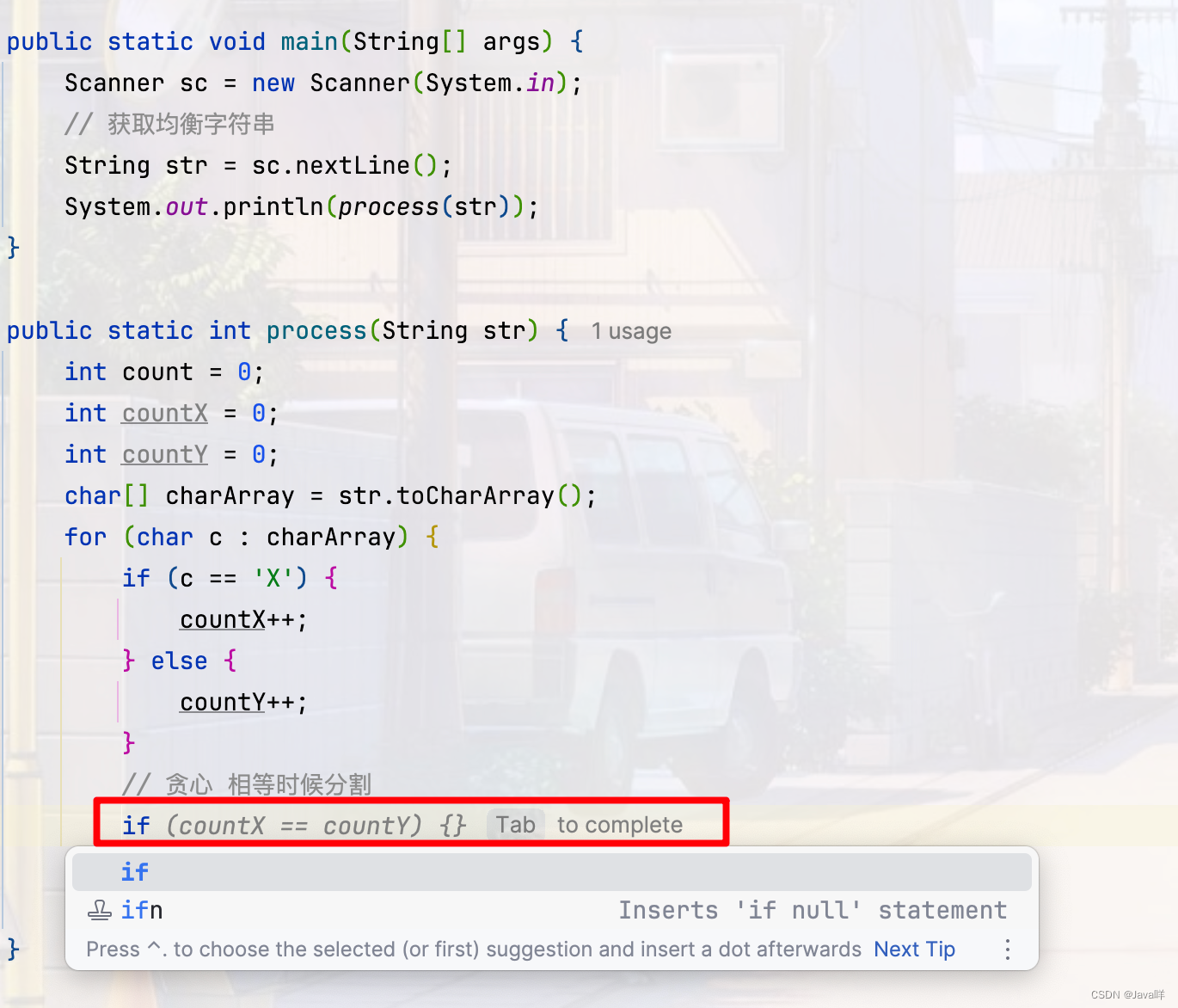This screenshot has height=1008, width=1178.
Task: Click the 'countX++' statement
Action: [x=243, y=619]
